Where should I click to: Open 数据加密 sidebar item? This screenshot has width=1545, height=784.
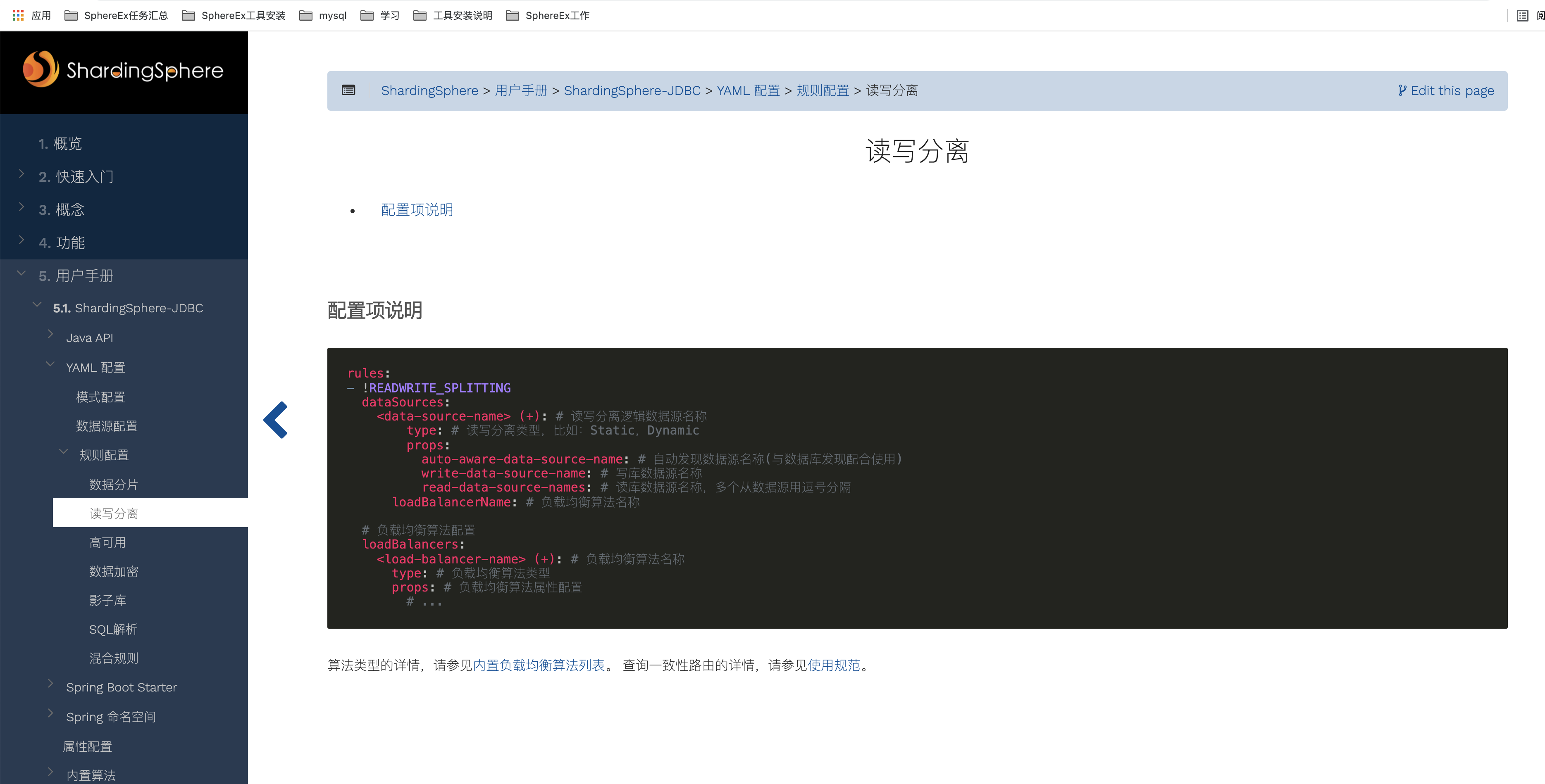[x=113, y=571]
